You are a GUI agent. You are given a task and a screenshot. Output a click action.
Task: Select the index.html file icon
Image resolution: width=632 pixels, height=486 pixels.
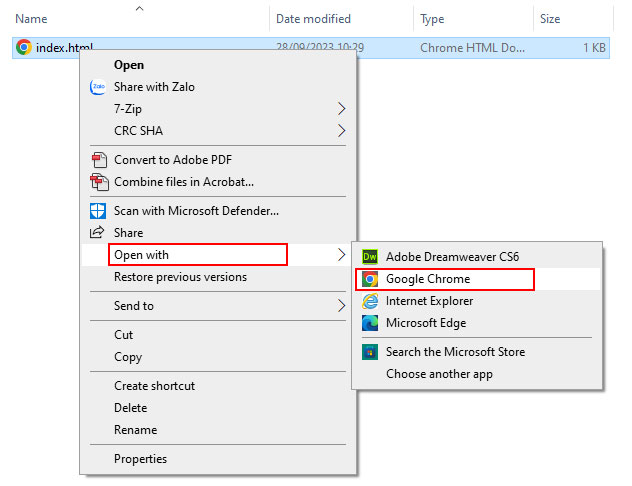[x=24, y=47]
